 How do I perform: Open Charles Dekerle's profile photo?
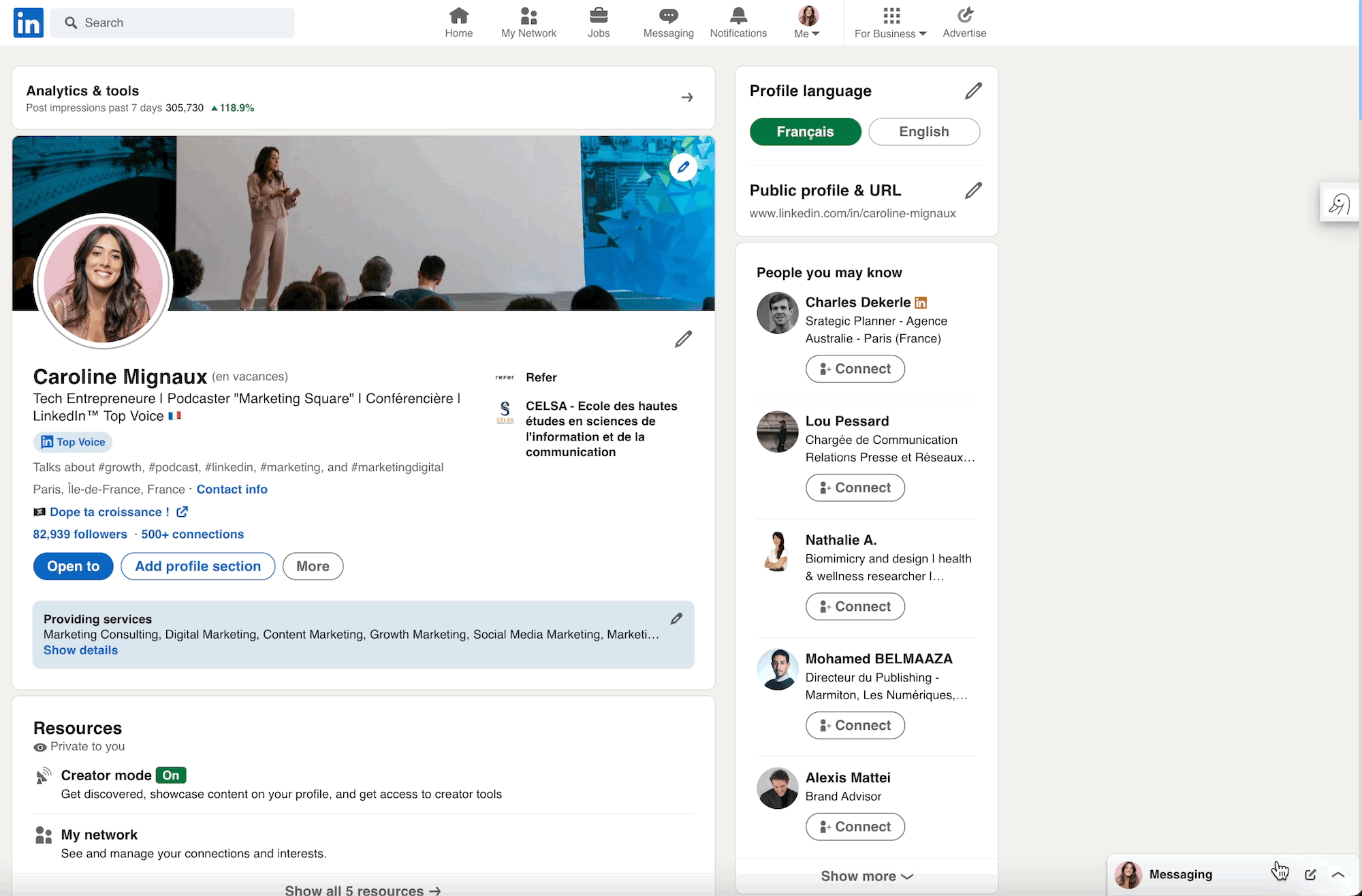pyautogui.click(x=777, y=313)
